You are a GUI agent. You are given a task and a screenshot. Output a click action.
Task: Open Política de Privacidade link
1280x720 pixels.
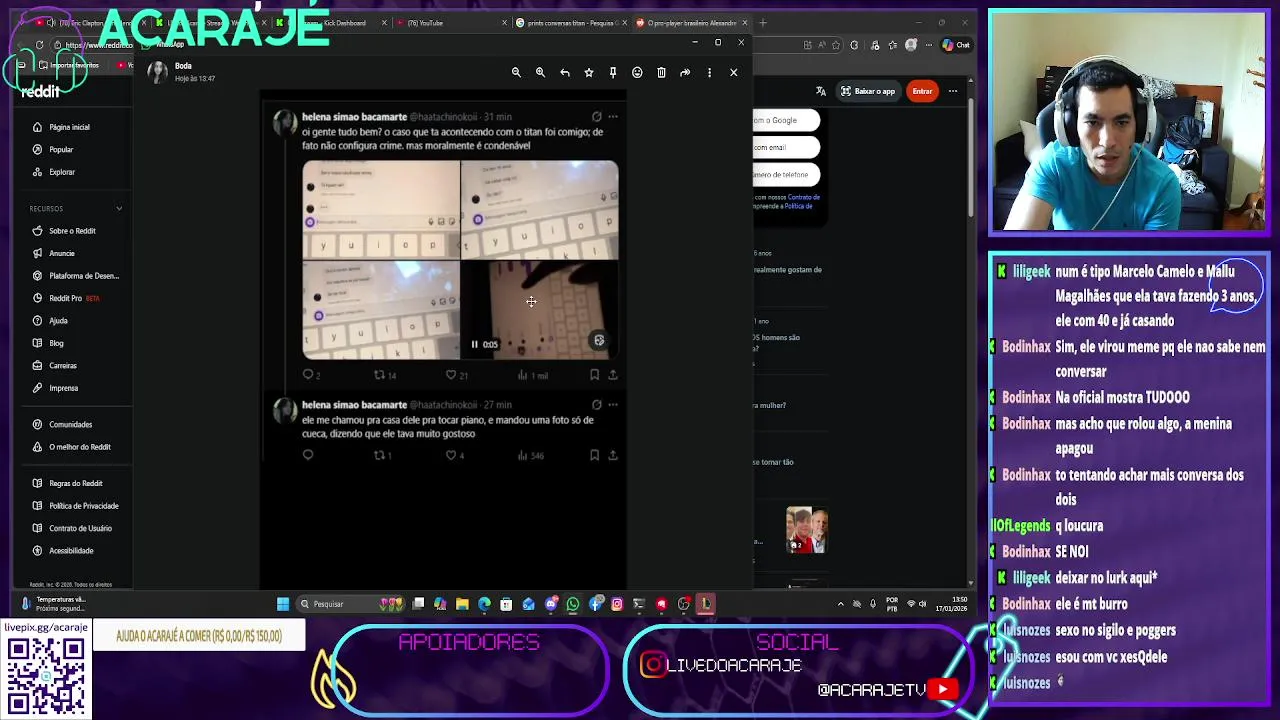84,506
